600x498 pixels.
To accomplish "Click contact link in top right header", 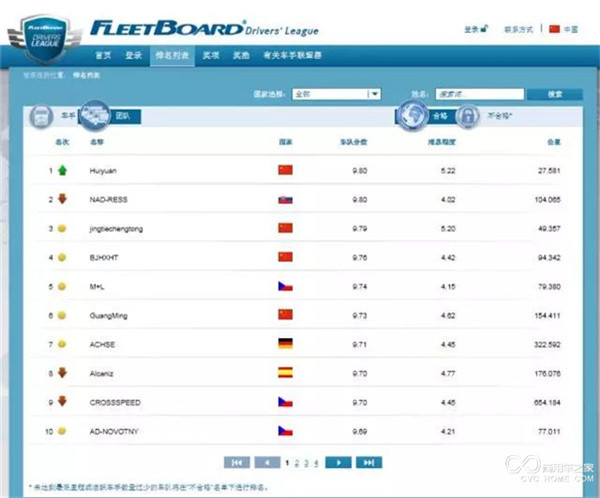I will point(519,29).
